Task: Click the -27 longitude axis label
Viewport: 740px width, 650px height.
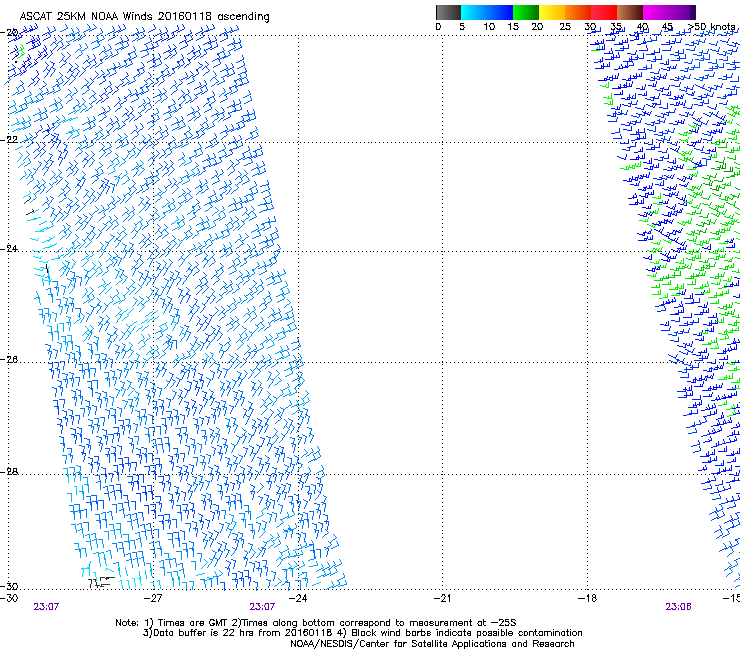Action: coord(153,599)
